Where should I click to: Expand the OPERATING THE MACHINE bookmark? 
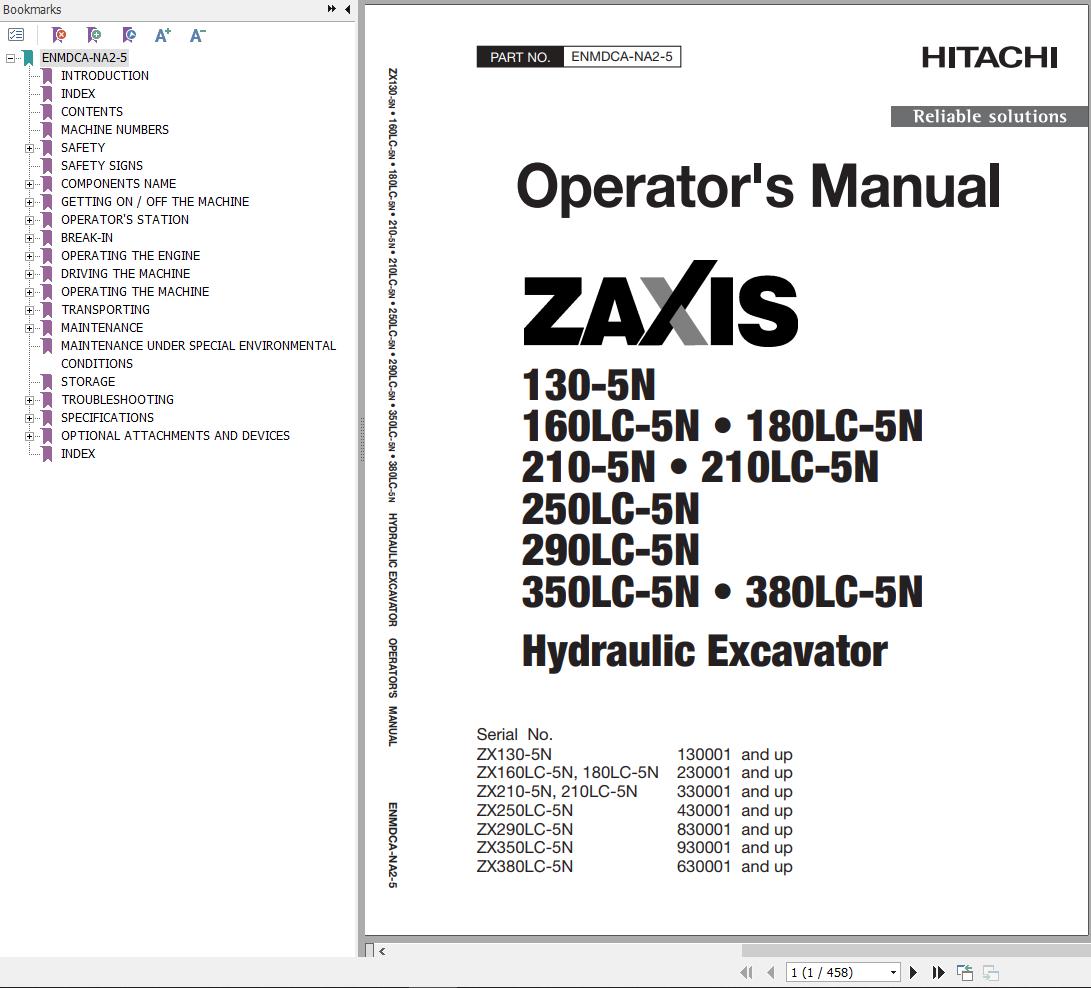pyautogui.click(x=29, y=292)
